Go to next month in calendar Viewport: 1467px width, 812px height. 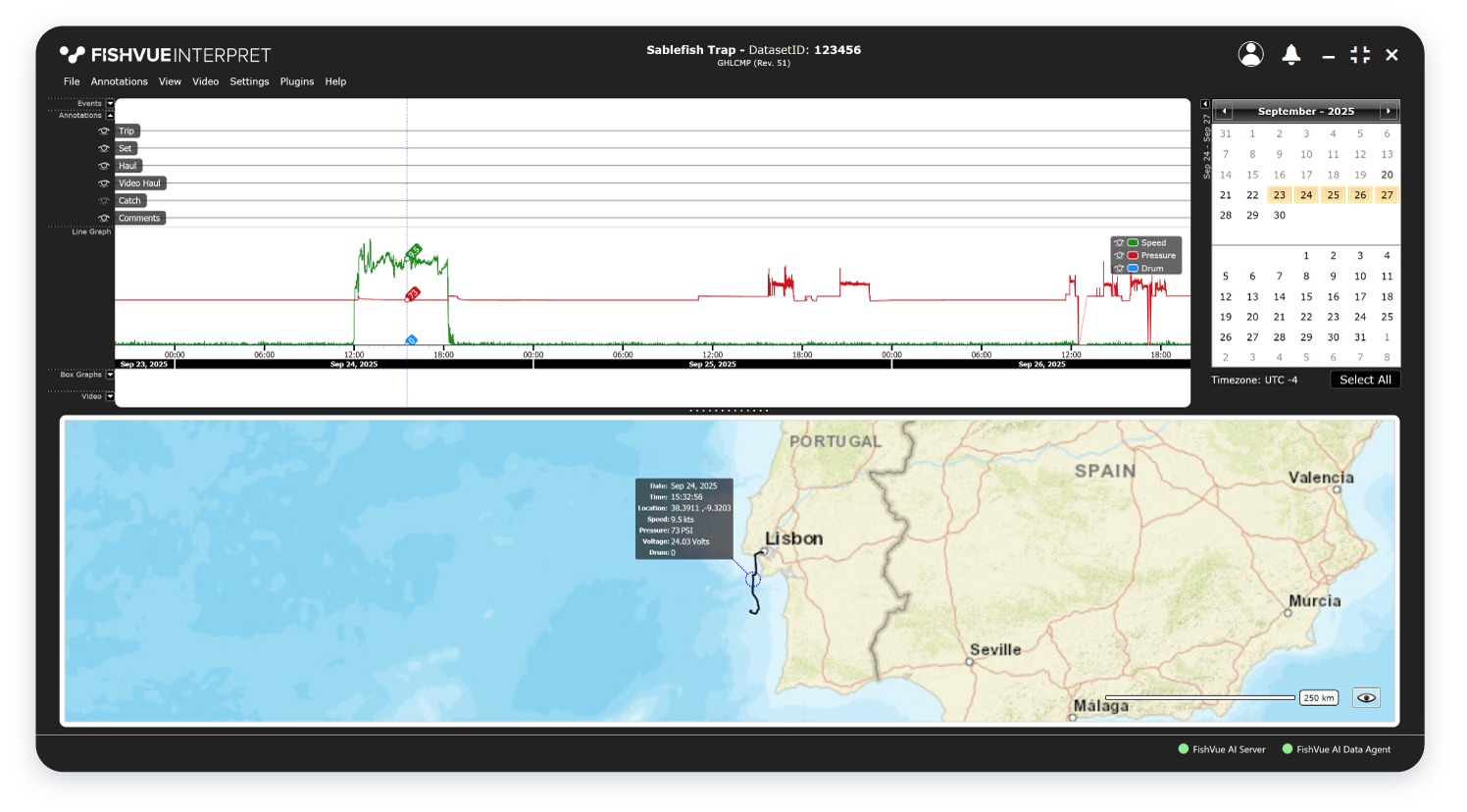1389,112
